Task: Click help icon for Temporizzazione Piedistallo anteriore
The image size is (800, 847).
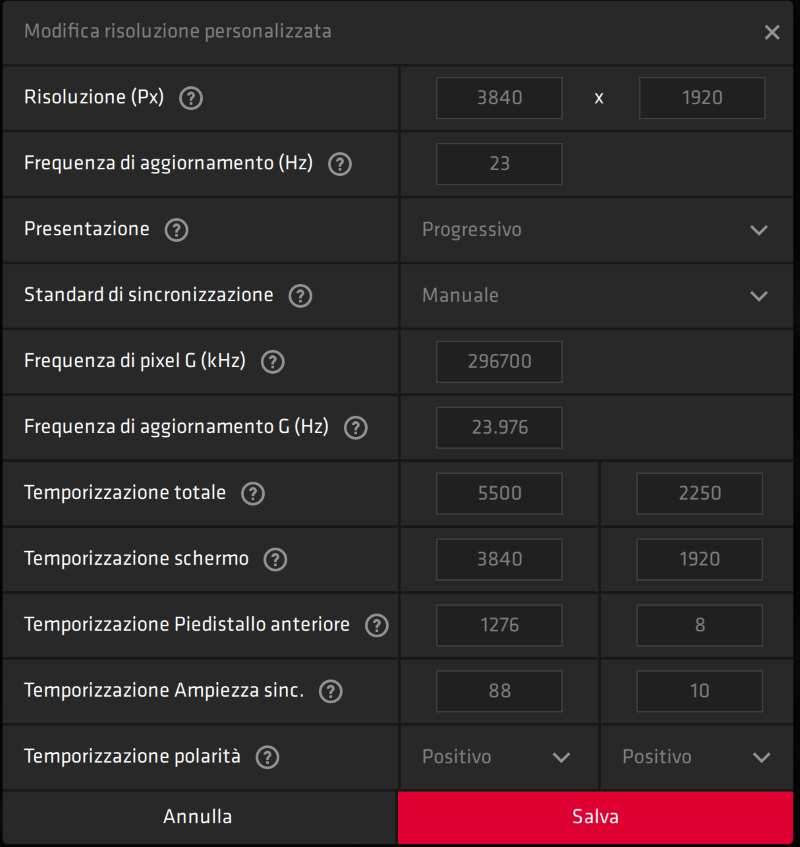Action: click(x=377, y=626)
